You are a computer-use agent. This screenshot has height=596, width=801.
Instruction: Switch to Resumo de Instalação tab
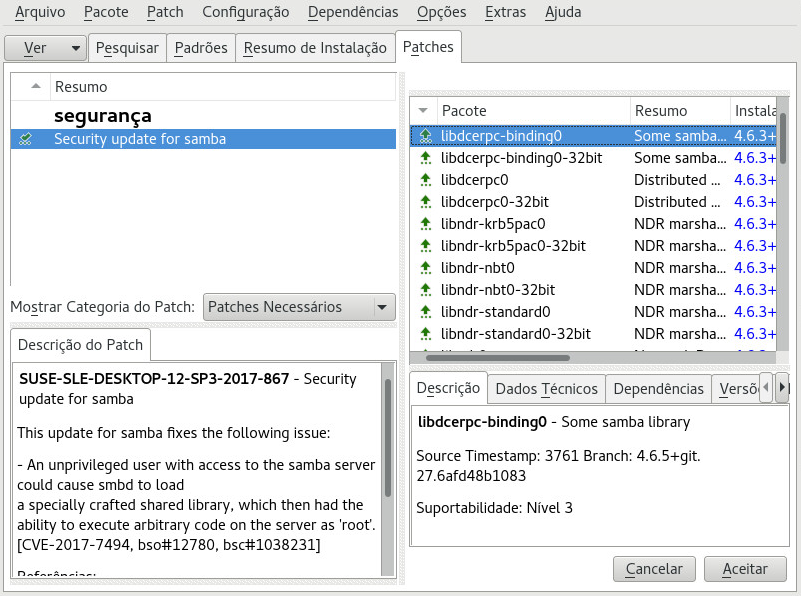(315, 48)
